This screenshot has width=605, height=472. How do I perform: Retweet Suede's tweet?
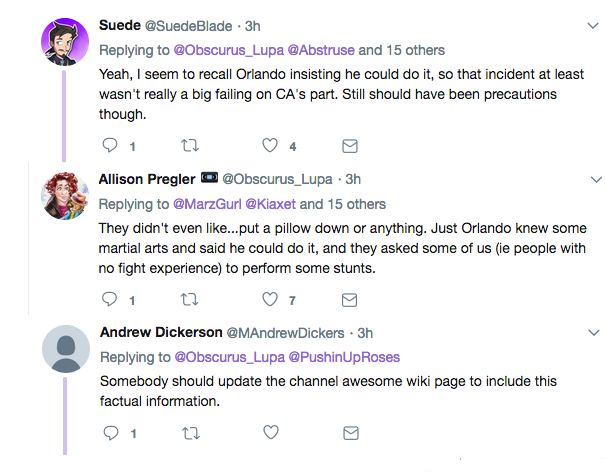tap(189, 146)
